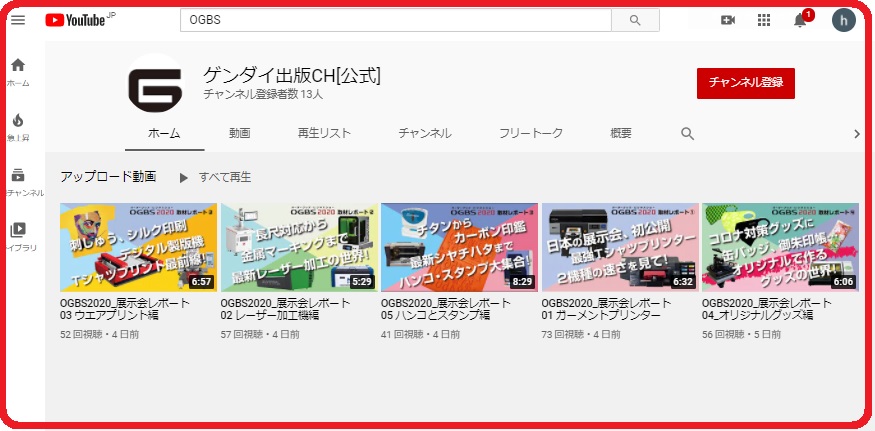The width and height of the screenshot is (875, 431).
Task: Switch to the チャンネル tab
Action: click(x=425, y=133)
